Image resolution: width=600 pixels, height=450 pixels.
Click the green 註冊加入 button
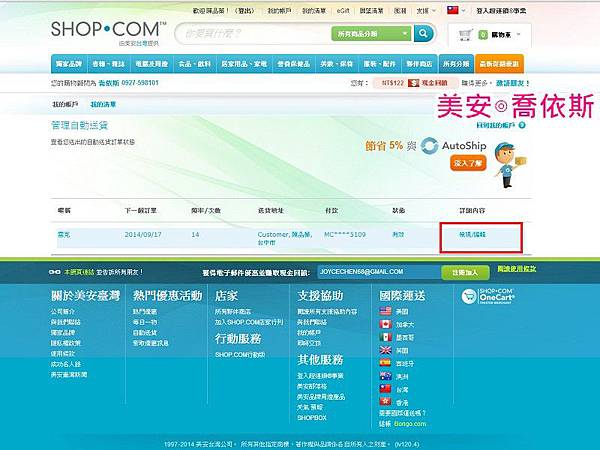tap(465, 272)
